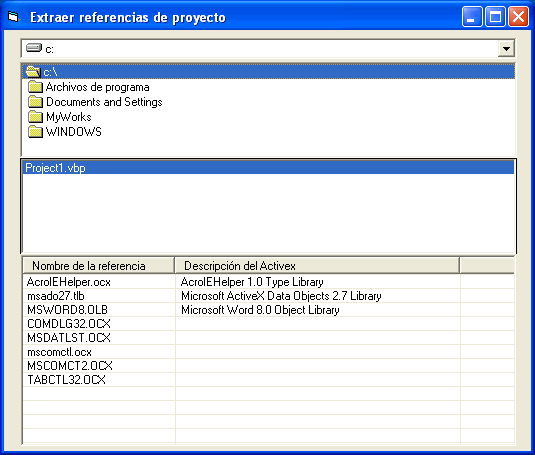535x455 pixels.
Task: Maximize the Extraer referencias window
Action: (495, 16)
